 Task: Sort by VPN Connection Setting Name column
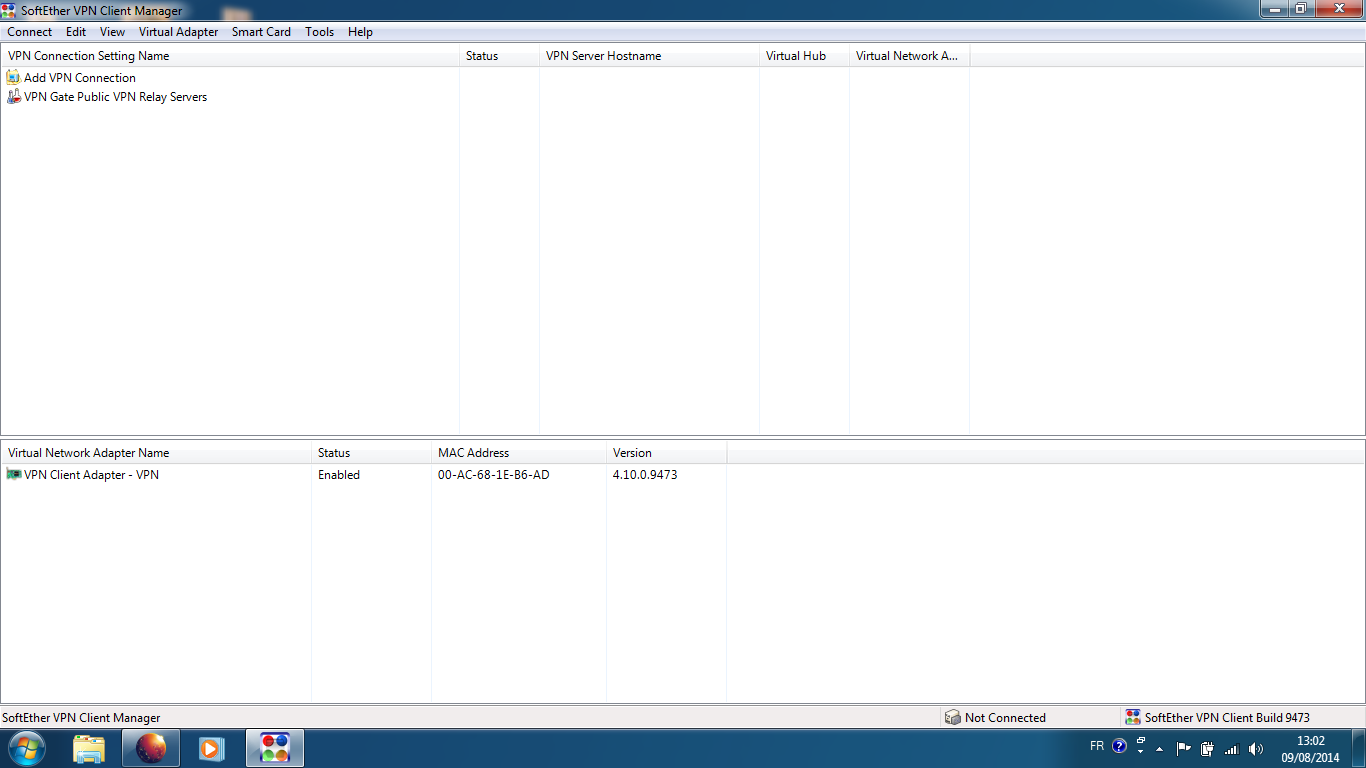(230, 56)
